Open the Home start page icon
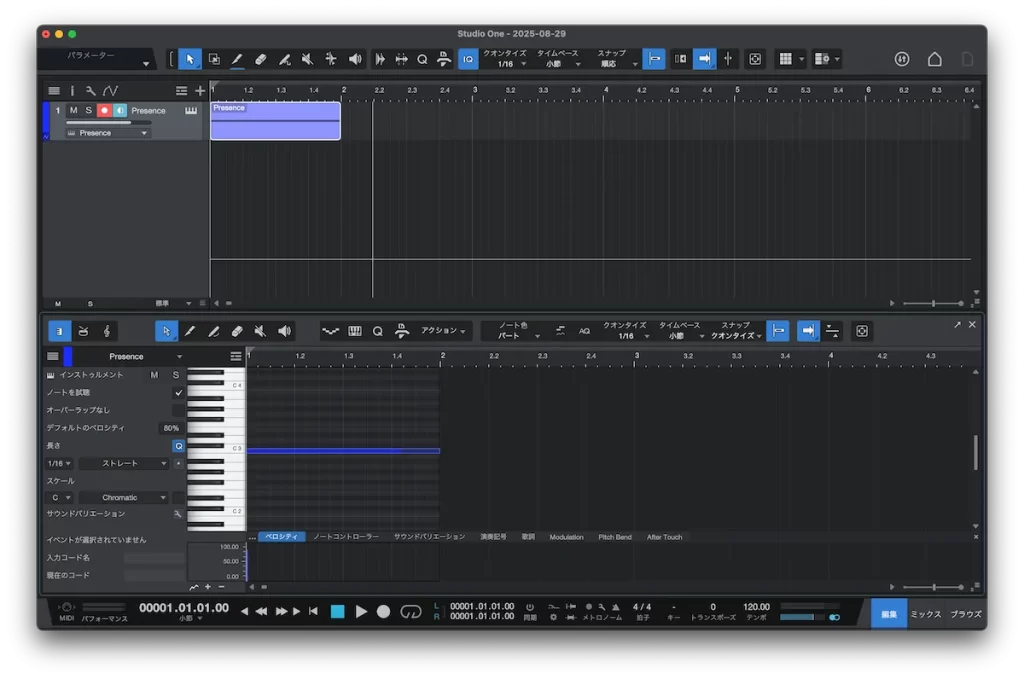Screen dimensions: 1024x679 (x=934, y=60)
